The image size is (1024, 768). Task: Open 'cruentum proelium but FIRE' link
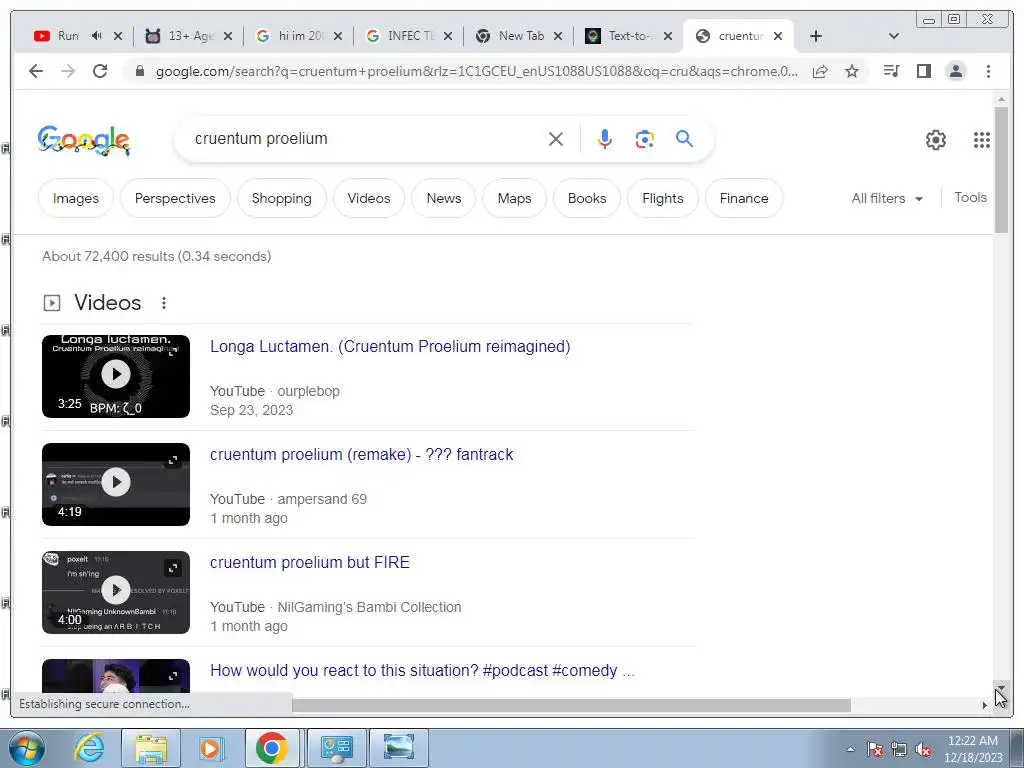(x=310, y=562)
